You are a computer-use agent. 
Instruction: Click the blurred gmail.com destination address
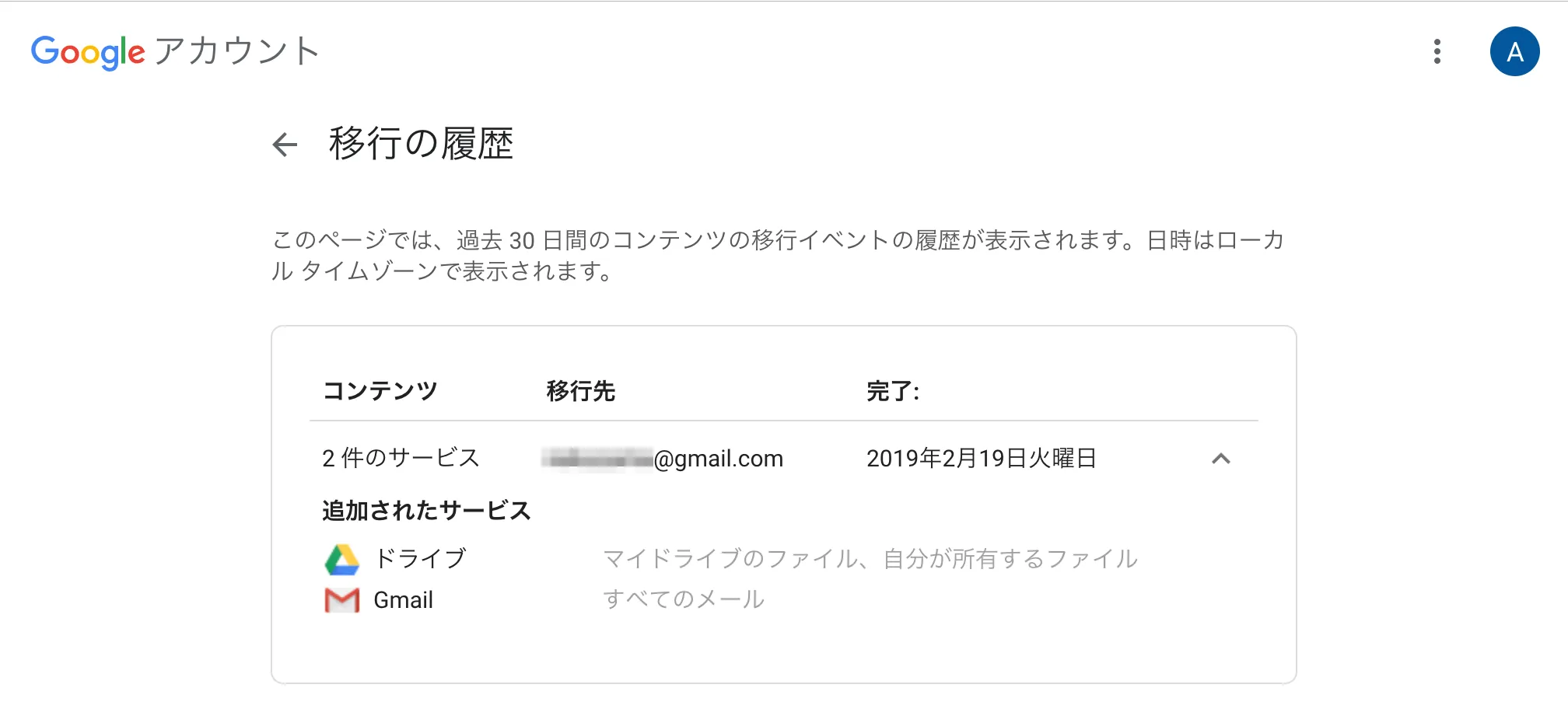click(663, 459)
